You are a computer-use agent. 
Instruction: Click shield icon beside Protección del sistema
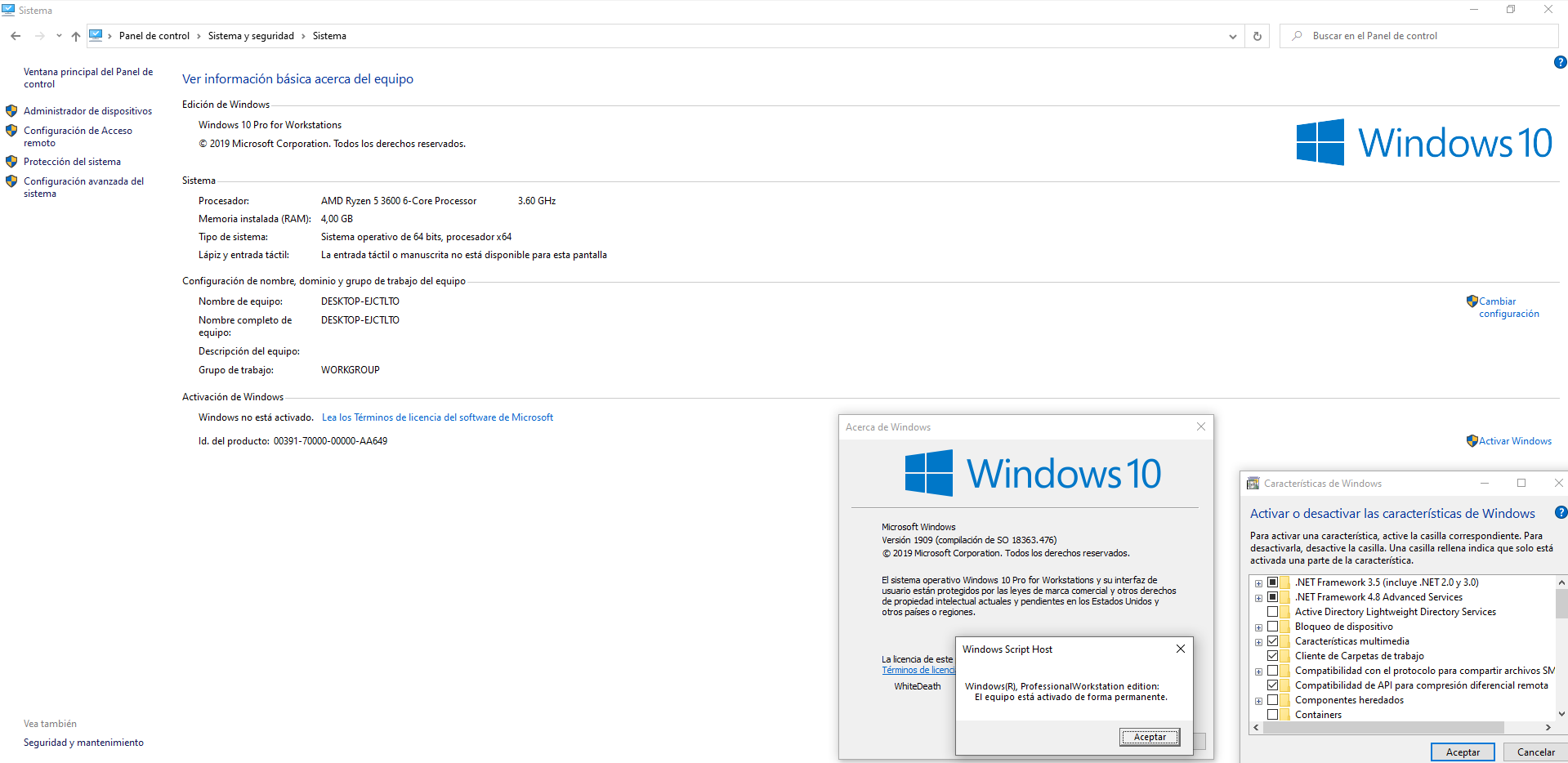pos(11,162)
